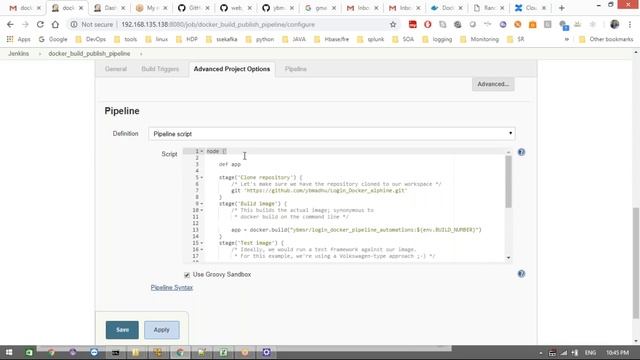The height and width of the screenshot is (360, 640).
Task: Open the Apps shortcut in bookmarks bar
Action: click(19, 39)
